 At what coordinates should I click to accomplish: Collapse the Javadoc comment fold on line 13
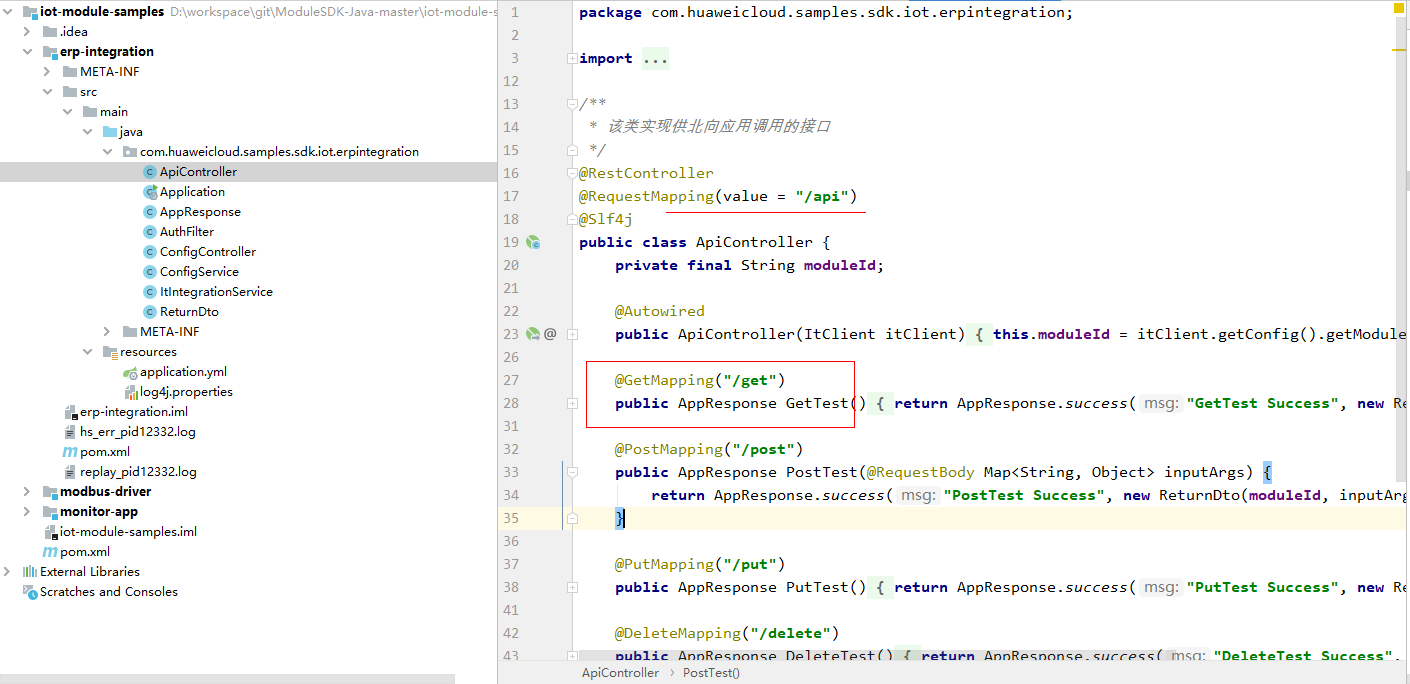(x=572, y=104)
